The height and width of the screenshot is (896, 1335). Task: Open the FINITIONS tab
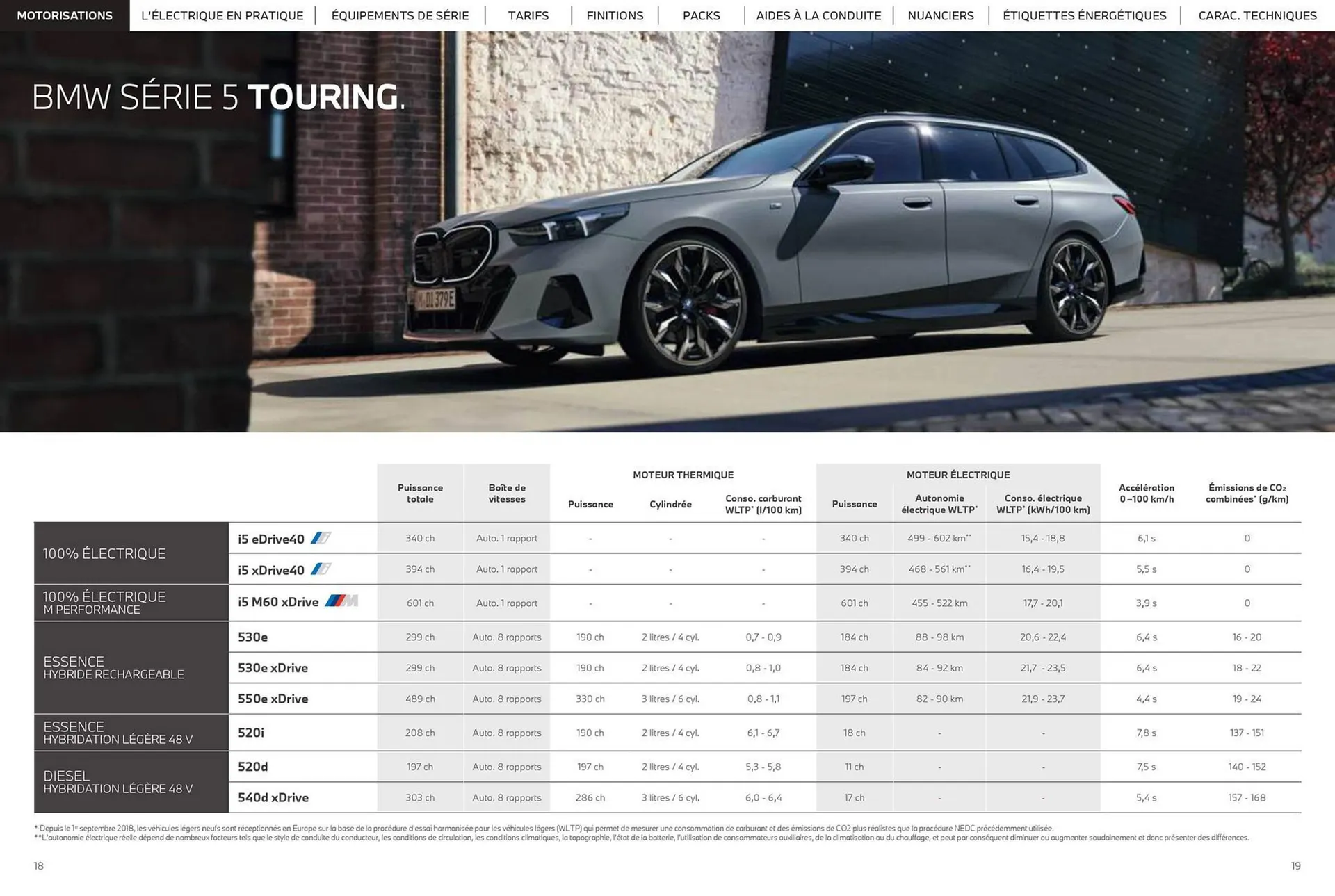[614, 15]
